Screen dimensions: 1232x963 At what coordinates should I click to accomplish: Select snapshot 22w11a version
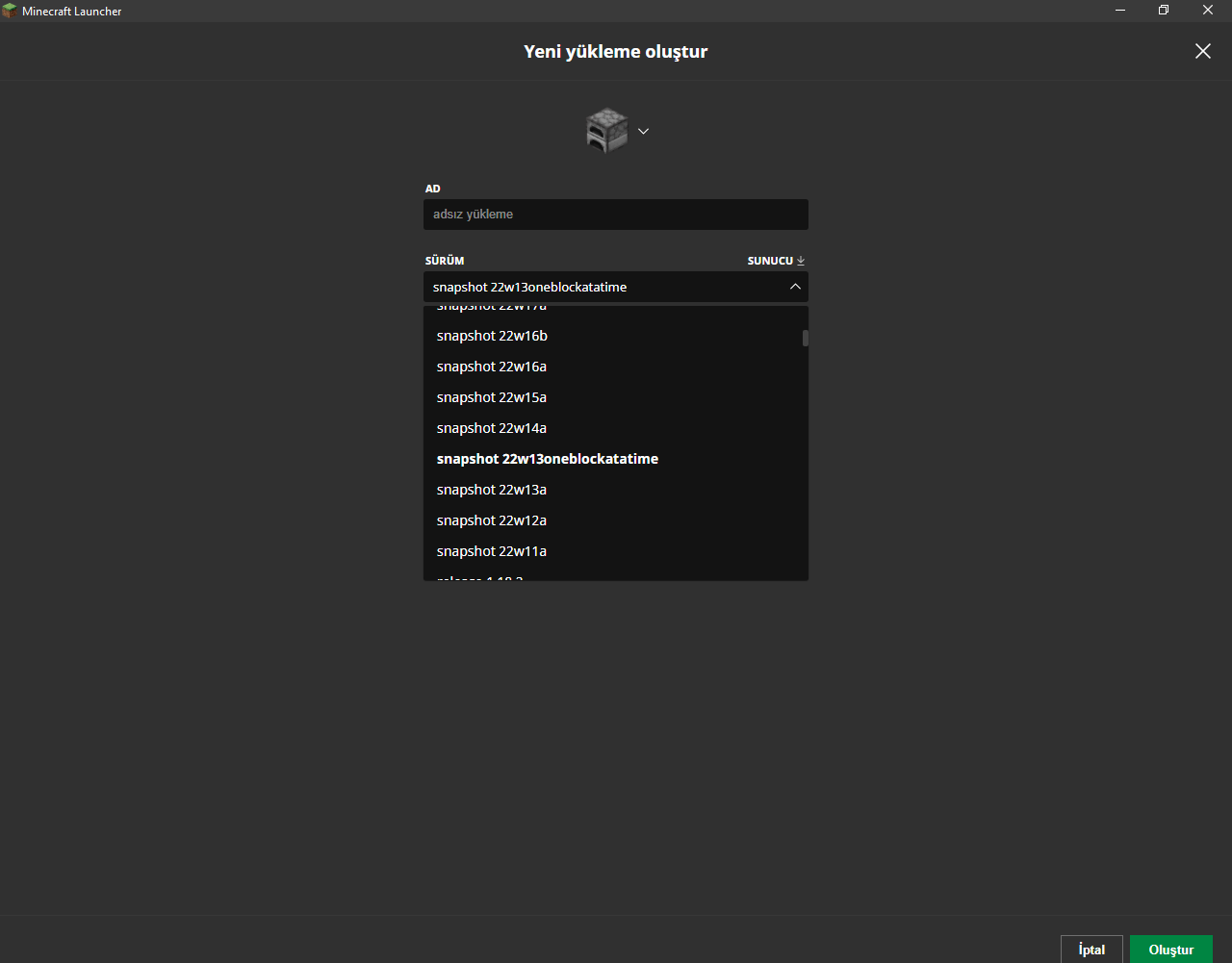(x=492, y=550)
